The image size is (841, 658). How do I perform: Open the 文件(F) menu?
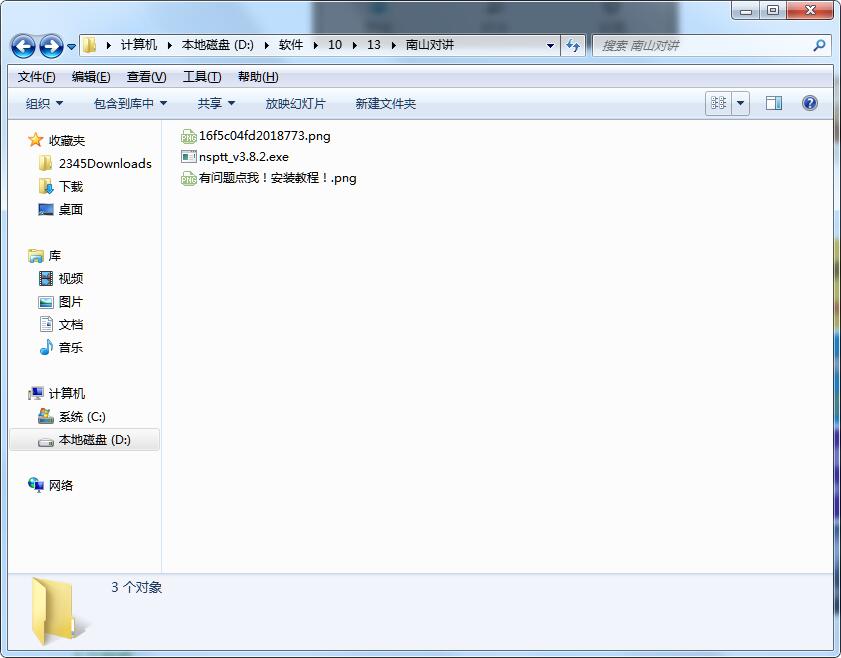36,77
